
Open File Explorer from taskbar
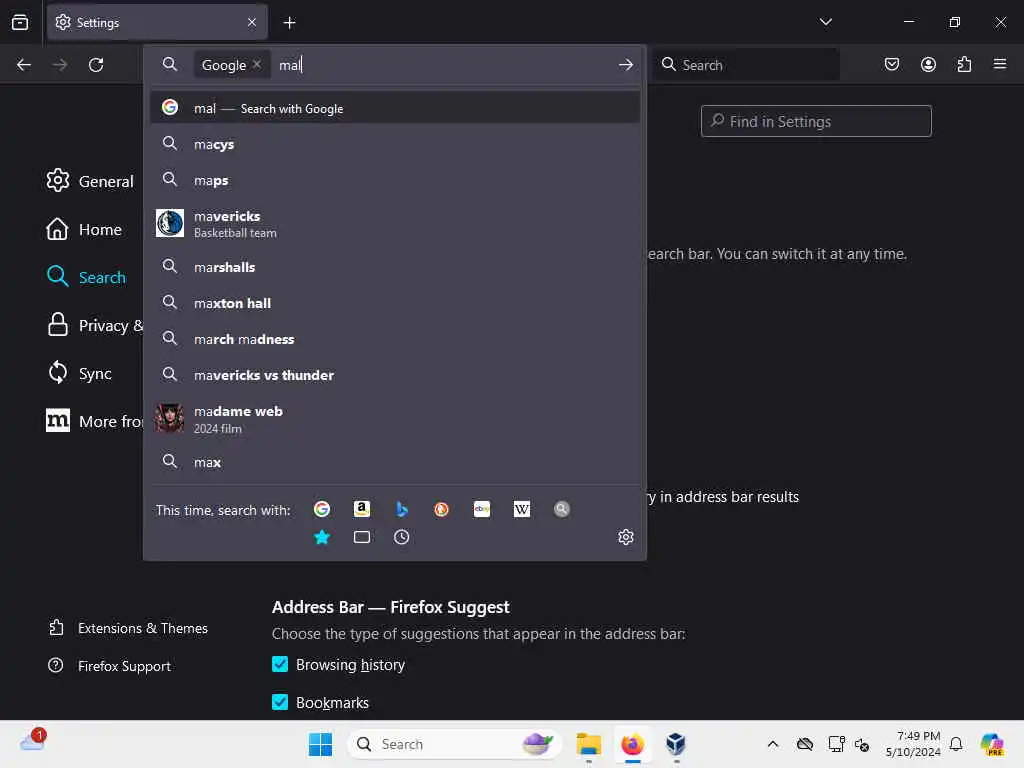588,744
